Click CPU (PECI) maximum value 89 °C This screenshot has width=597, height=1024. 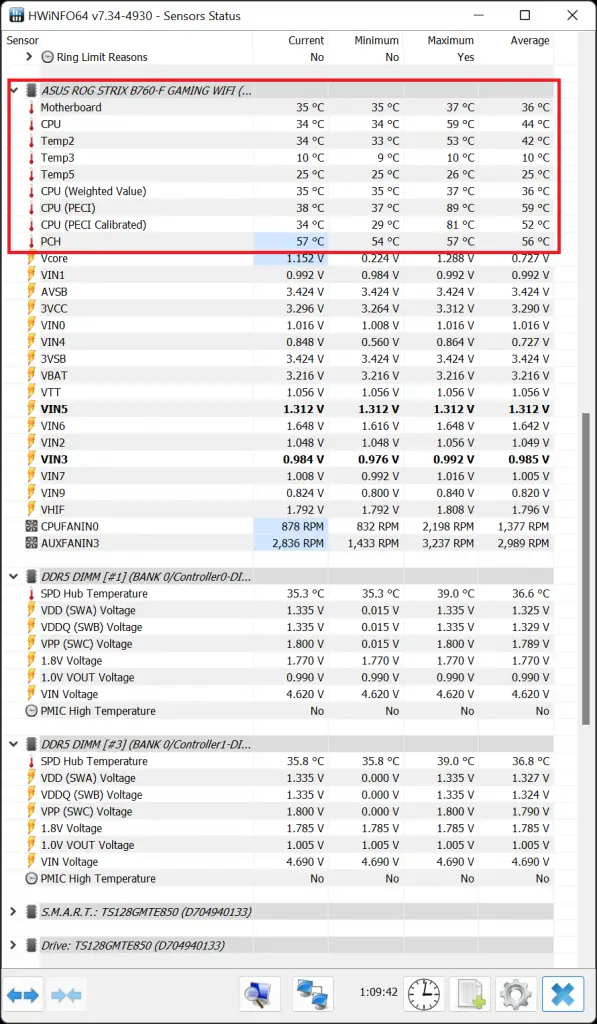tap(460, 208)
